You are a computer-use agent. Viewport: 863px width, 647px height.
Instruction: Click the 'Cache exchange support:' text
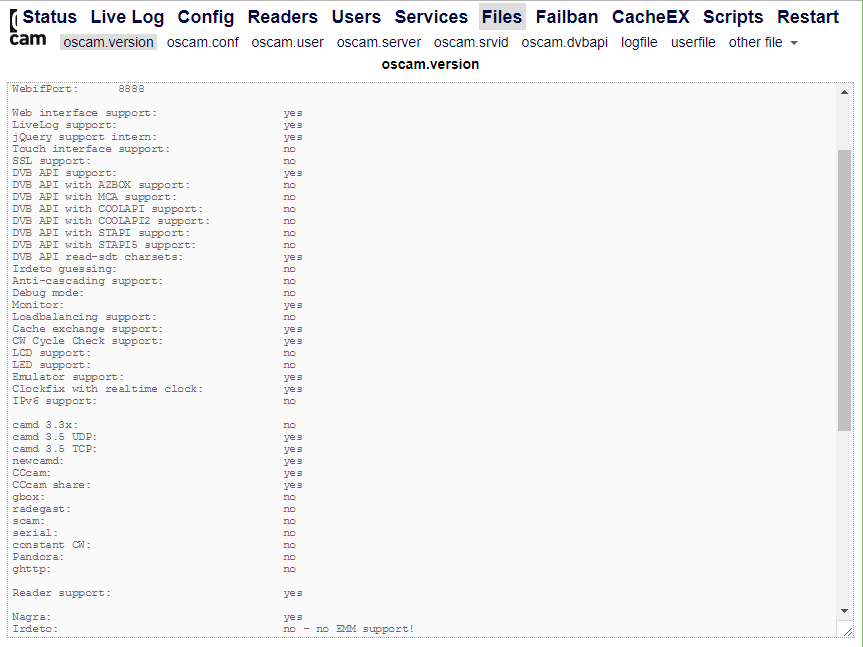pos(88,329)
